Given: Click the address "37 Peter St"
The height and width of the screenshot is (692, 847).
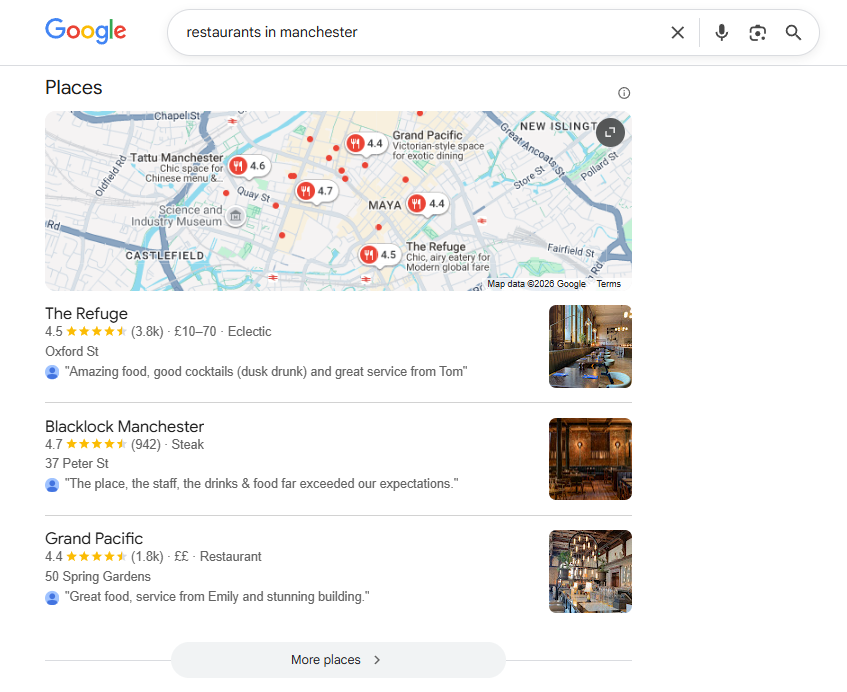Looking at the screenshot, I should [77, 463].
